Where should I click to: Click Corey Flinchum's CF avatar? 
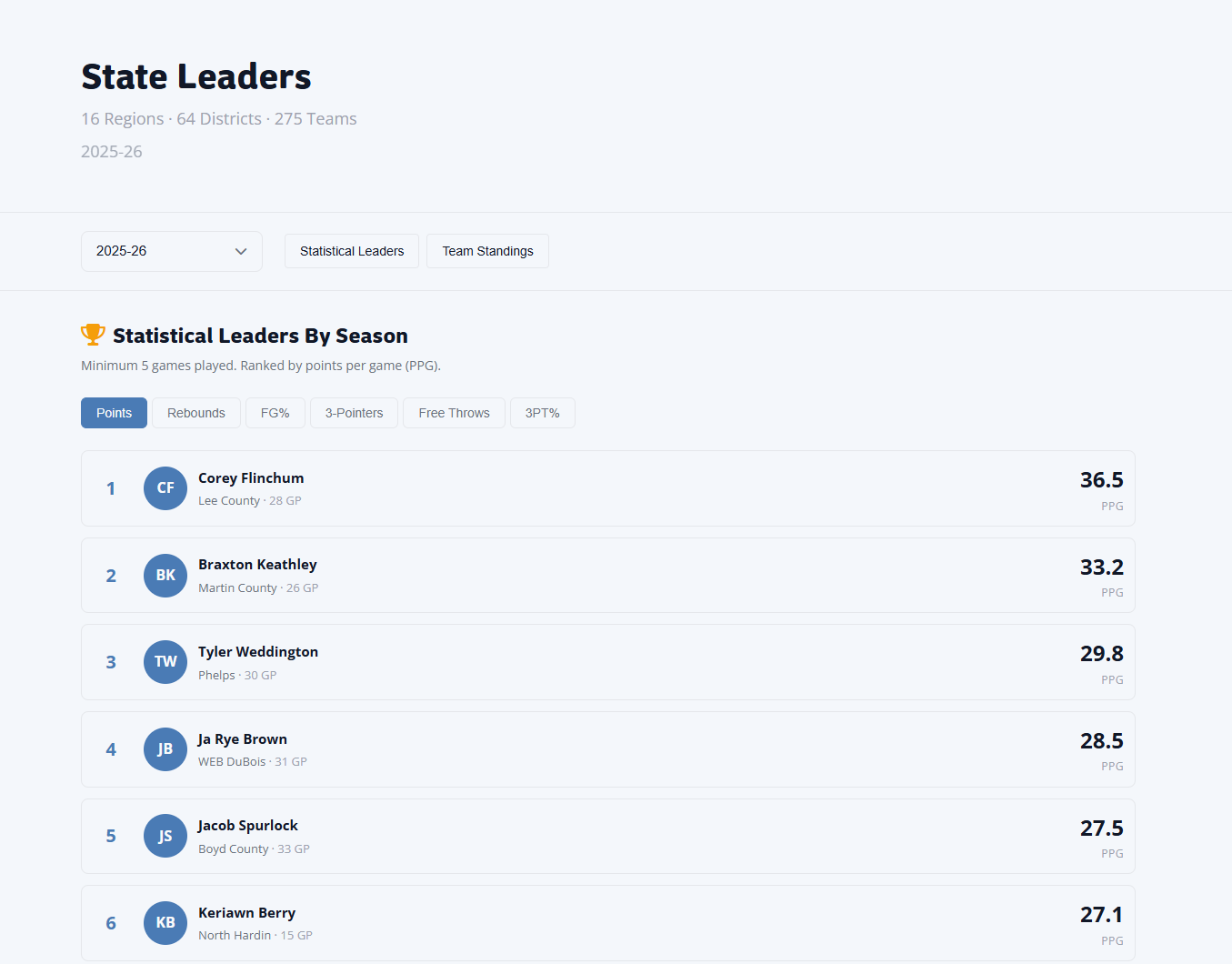pyautogui.click(x=165, y=488)
